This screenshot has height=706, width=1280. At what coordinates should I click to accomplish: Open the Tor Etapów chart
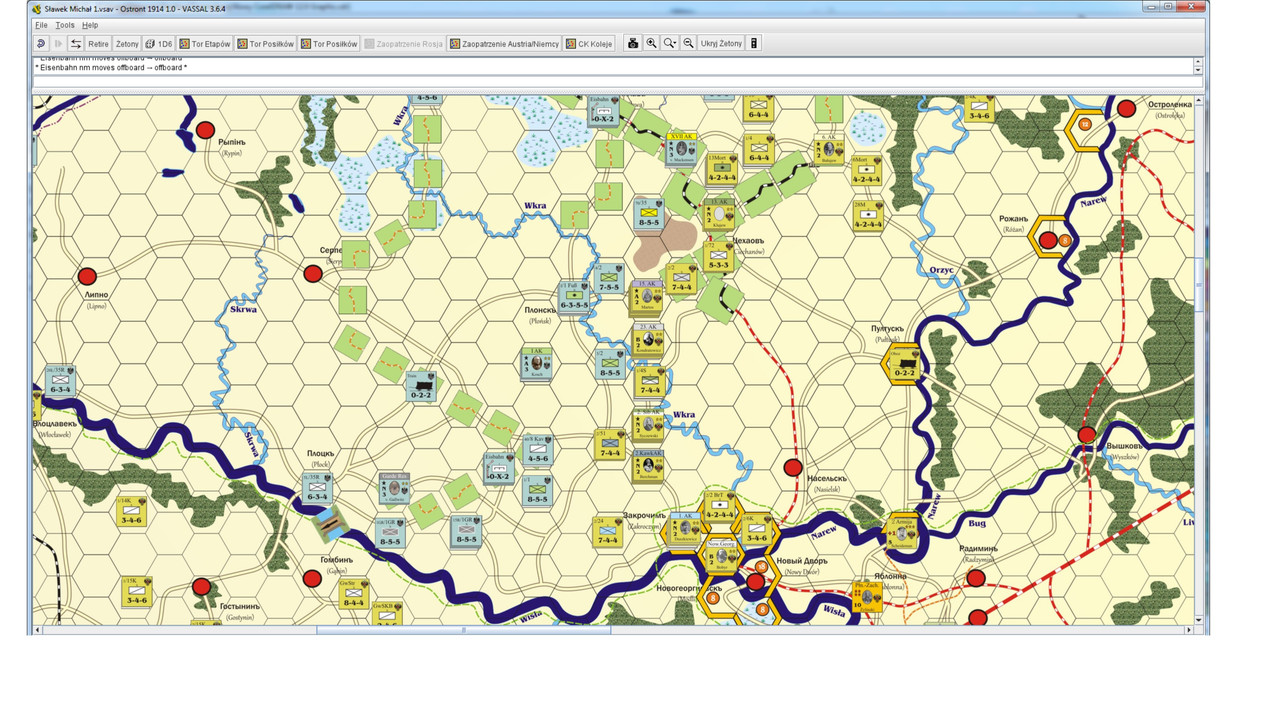pyautogui.click(x=205, y=44)
